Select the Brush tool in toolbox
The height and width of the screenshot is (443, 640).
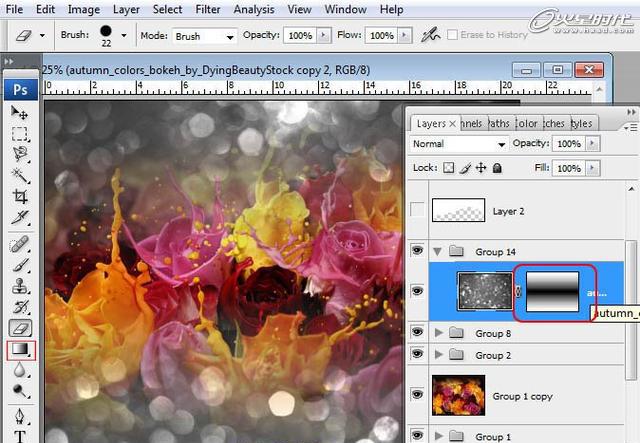pyautogui.click(x=19, y=265)
